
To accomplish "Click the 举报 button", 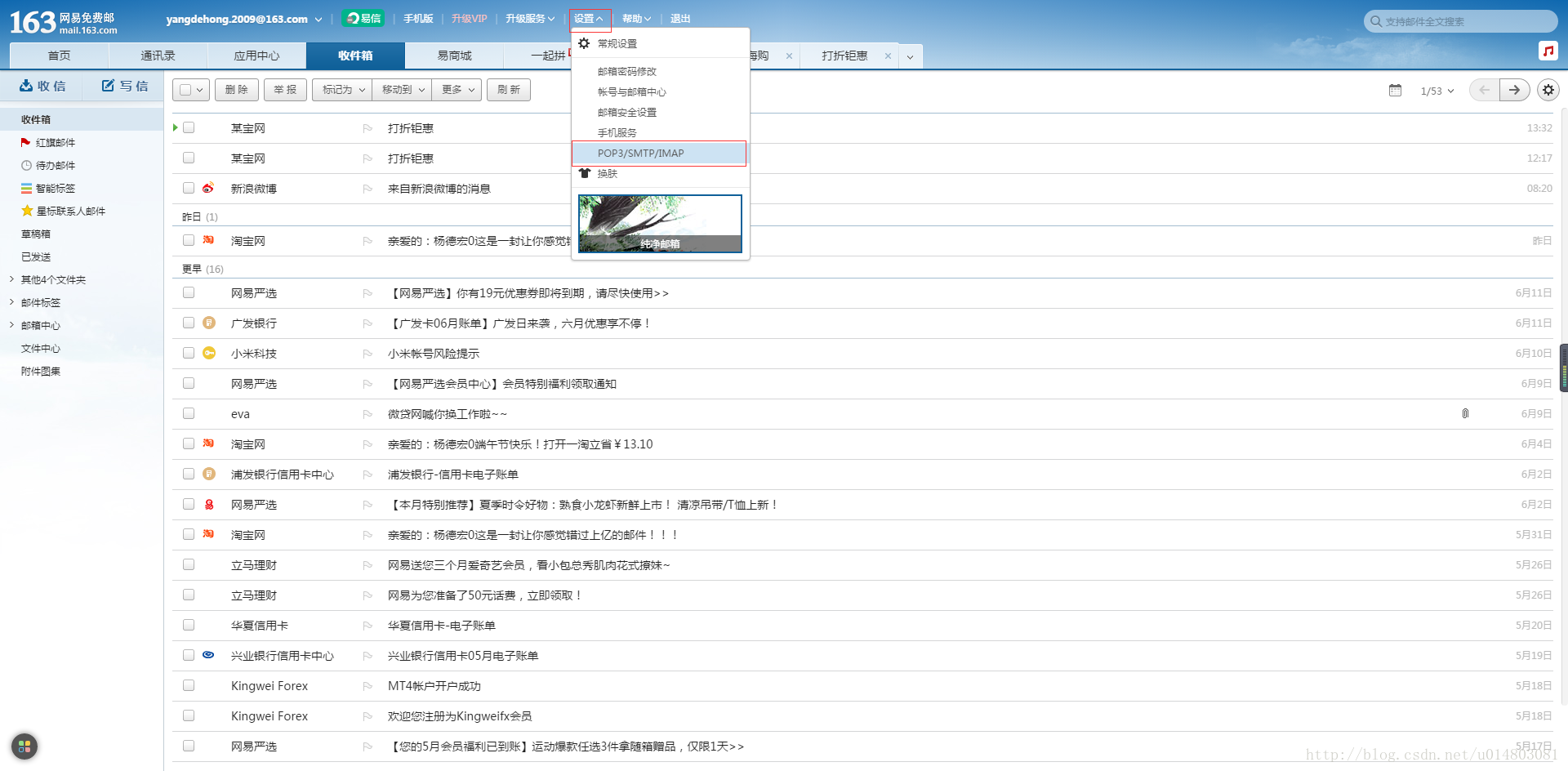I will point(285,90).
